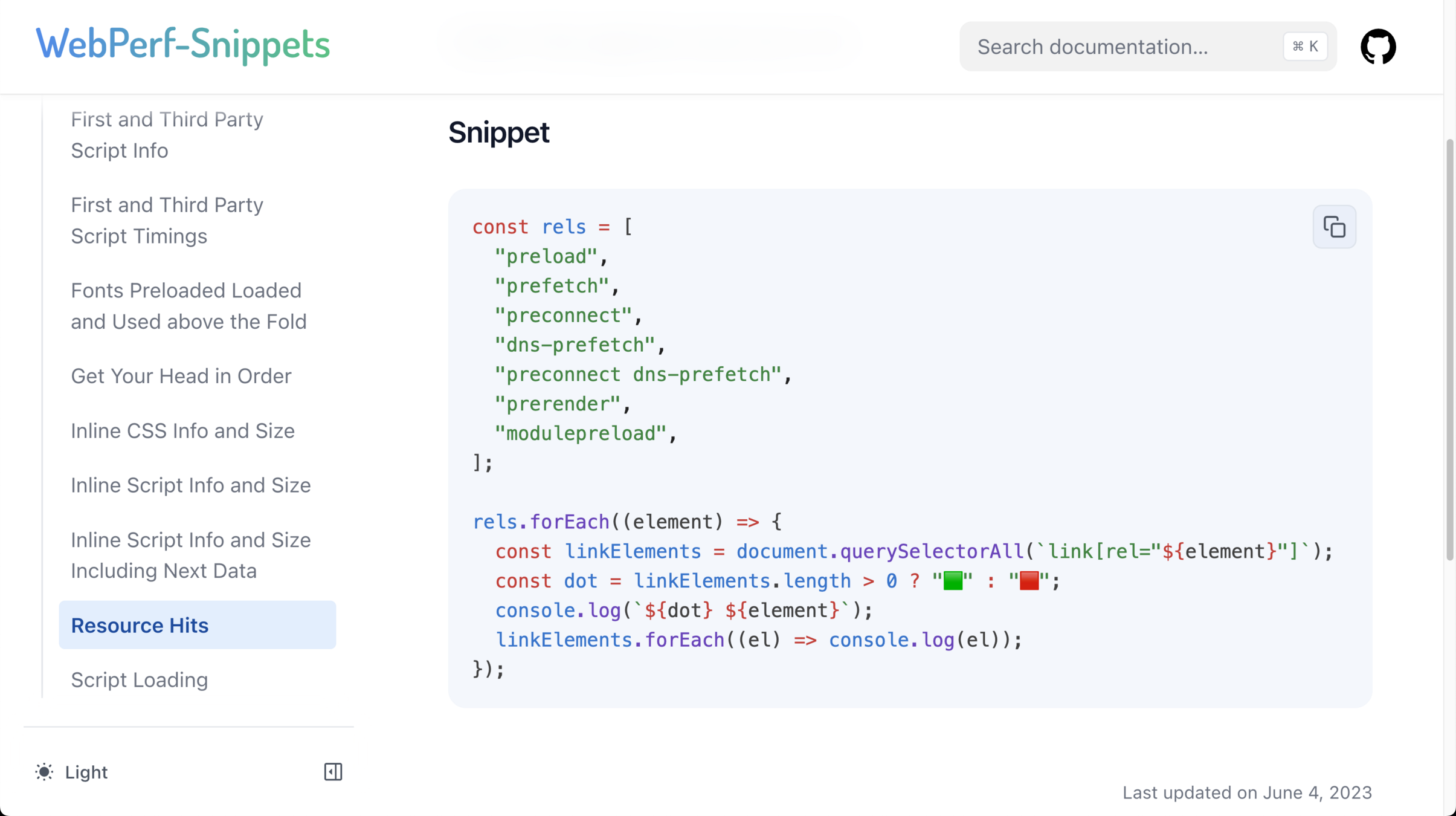The height and width of the screenshot is (816, 1456).
Task: Toggle the Light theme switcher
Action: coord(86,772)
